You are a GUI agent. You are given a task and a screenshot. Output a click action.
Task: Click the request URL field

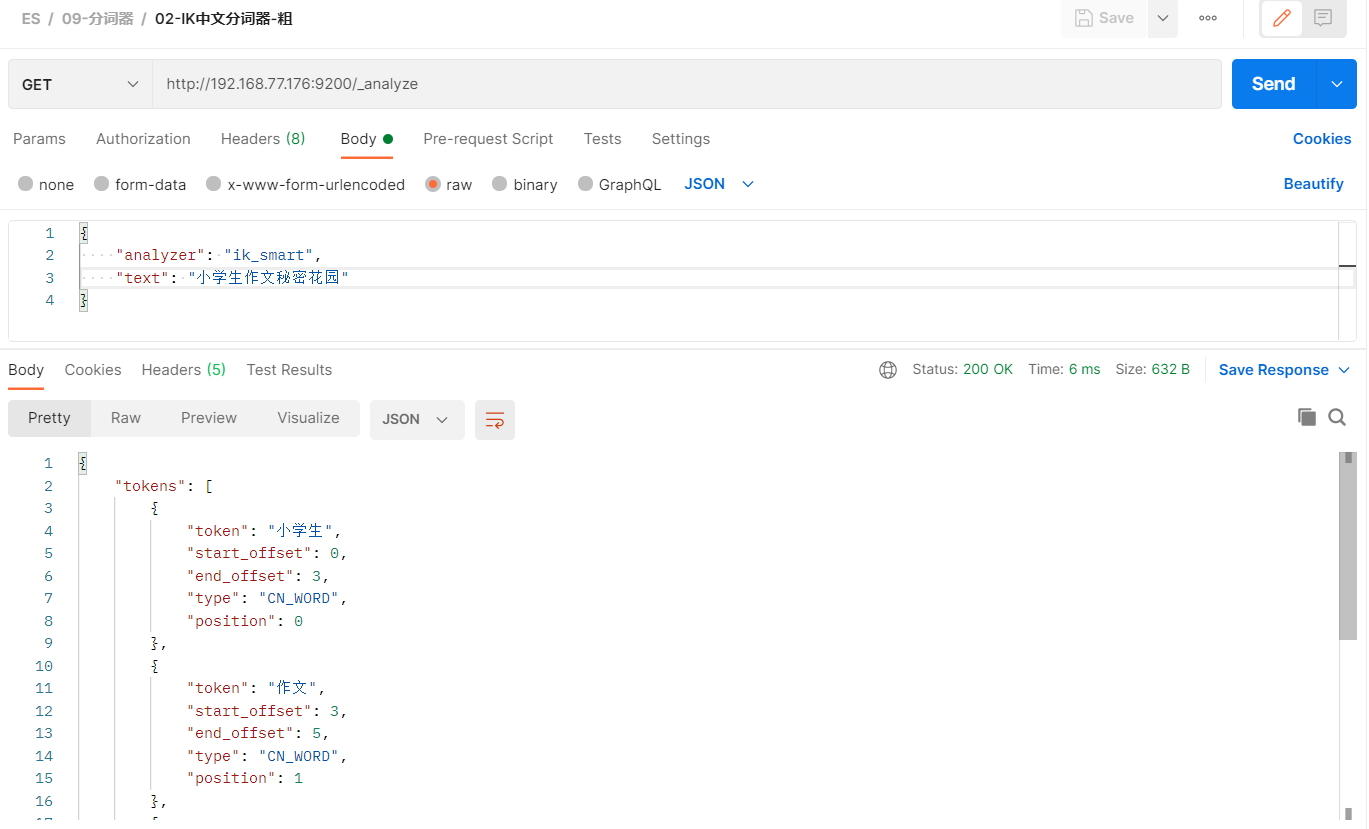686,84
